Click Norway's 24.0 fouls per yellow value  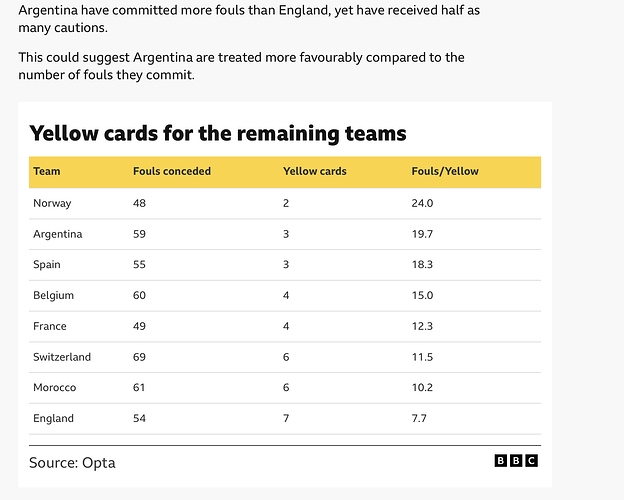pyautogui.click(x=422, y=203)
